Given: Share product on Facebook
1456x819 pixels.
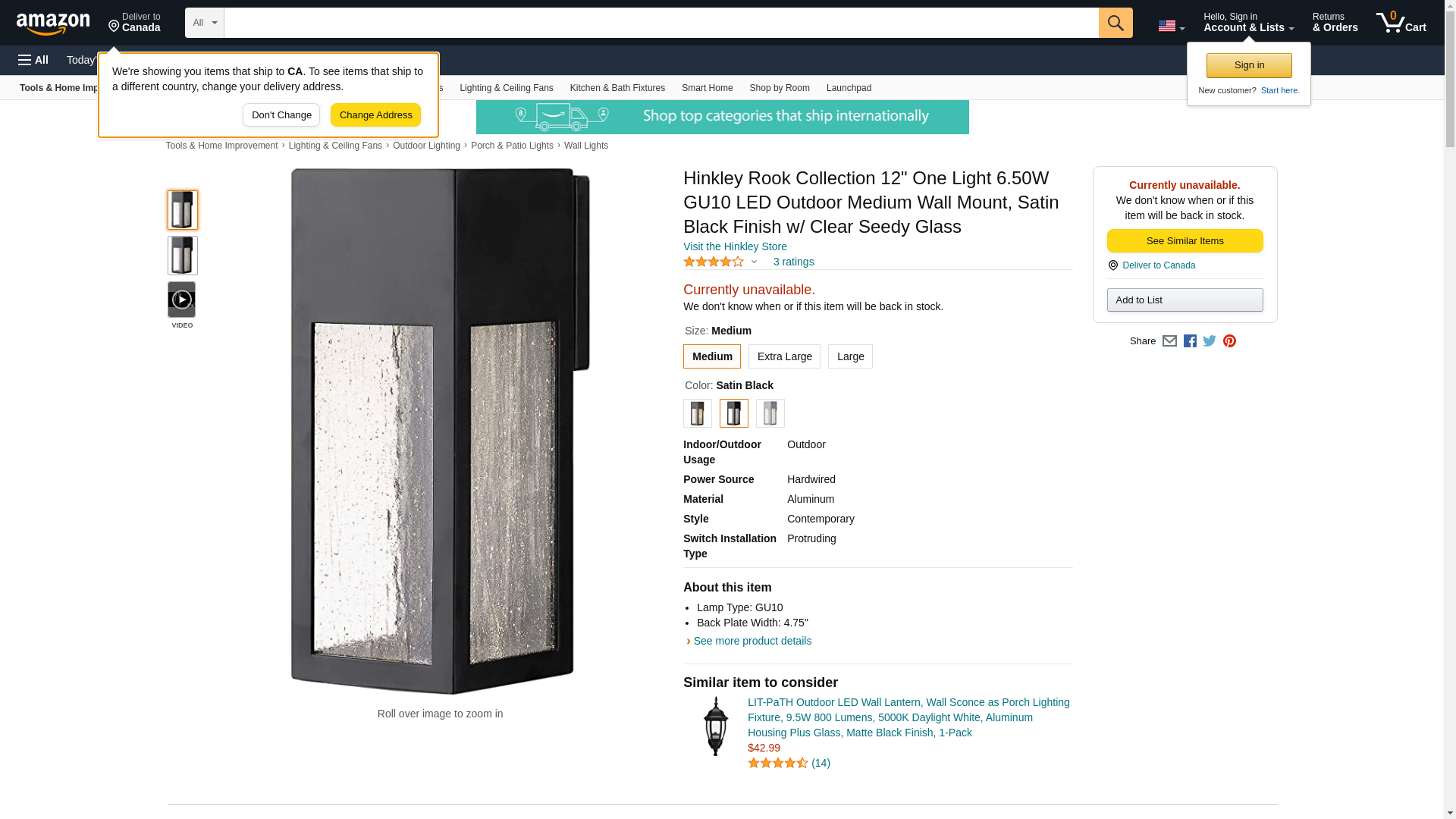Looking at the screenshot, I should tap(1190, 341).
